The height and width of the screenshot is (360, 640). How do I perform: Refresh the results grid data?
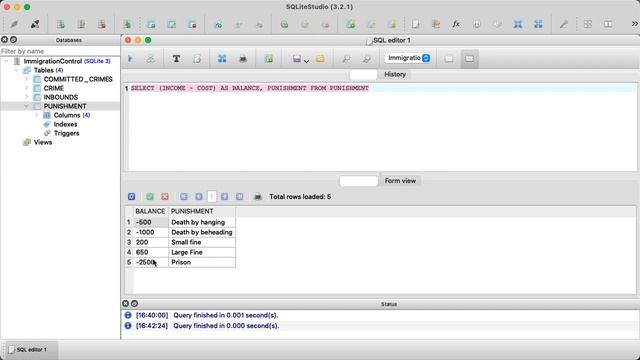[131, 197]
